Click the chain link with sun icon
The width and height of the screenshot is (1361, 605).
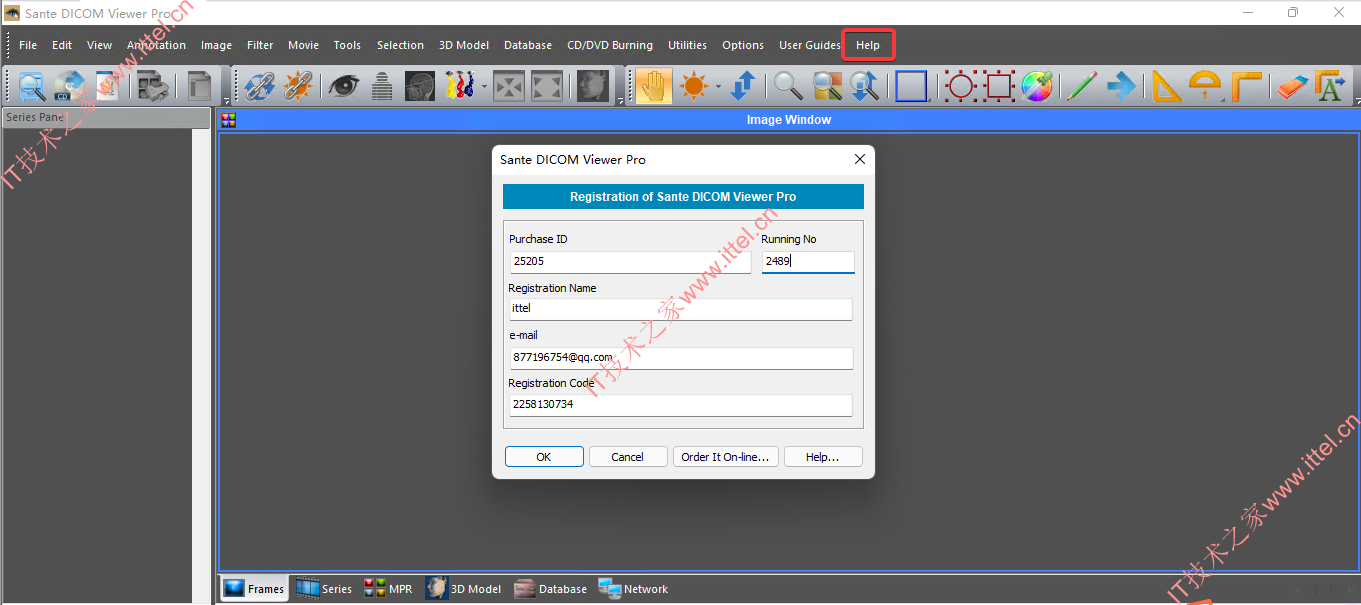(x=297, y=86)
